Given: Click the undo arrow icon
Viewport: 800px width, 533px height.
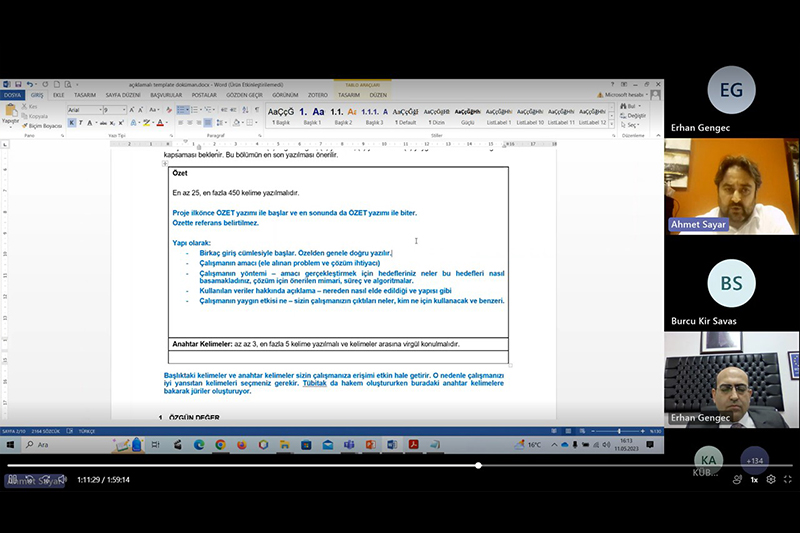Looking at the screenshot, I should click(x=30, y=84).
